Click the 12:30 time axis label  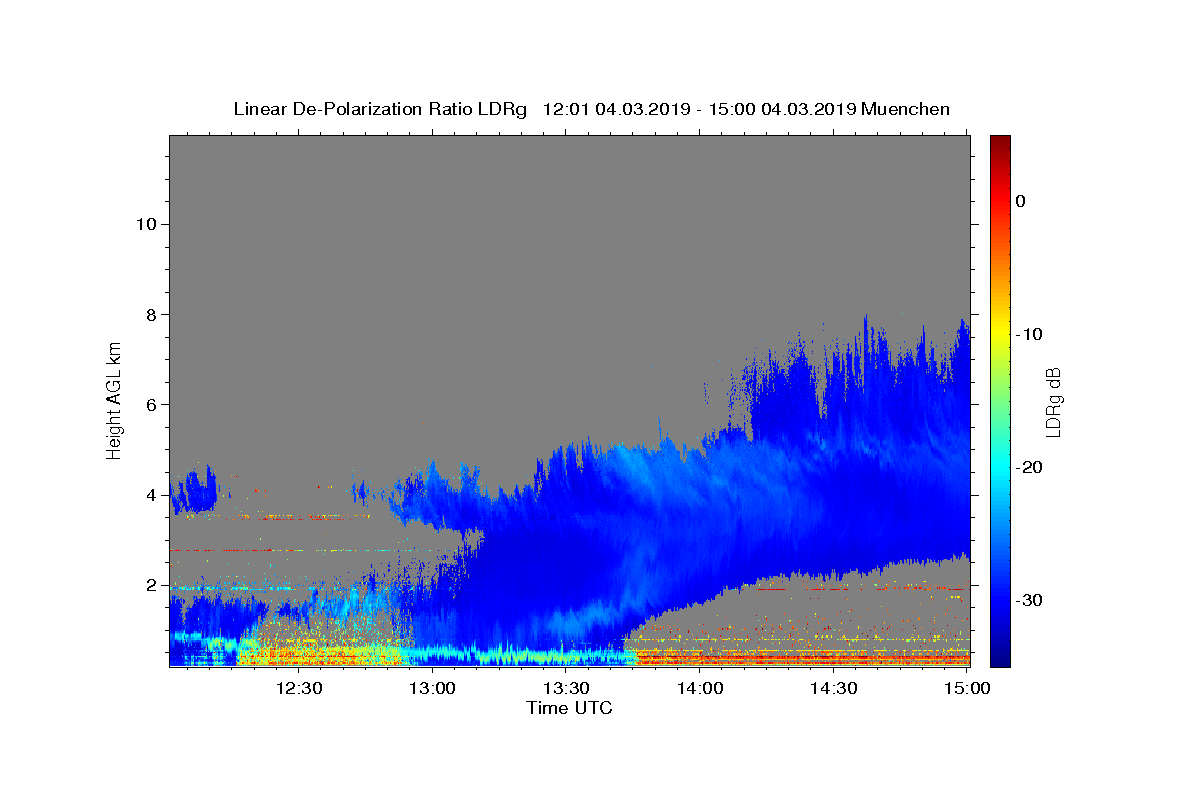pyautogui.click(x=299, y=688)
